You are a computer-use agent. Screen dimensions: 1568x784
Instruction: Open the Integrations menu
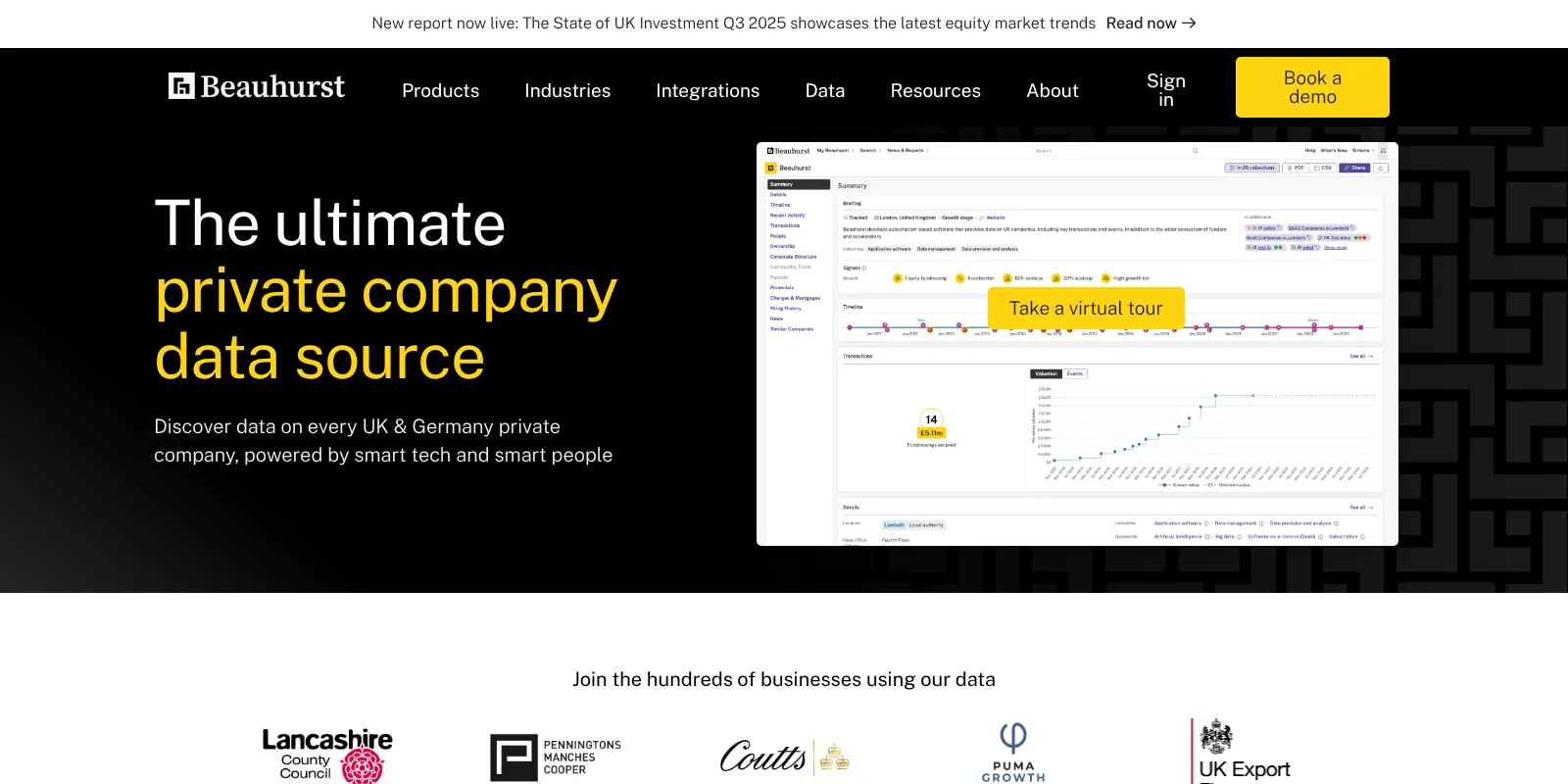click(x=708, y=90)
